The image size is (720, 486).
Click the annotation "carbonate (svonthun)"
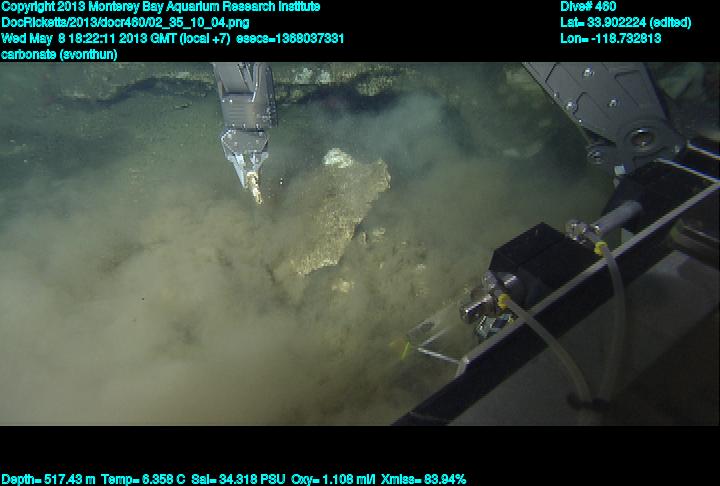59,54
